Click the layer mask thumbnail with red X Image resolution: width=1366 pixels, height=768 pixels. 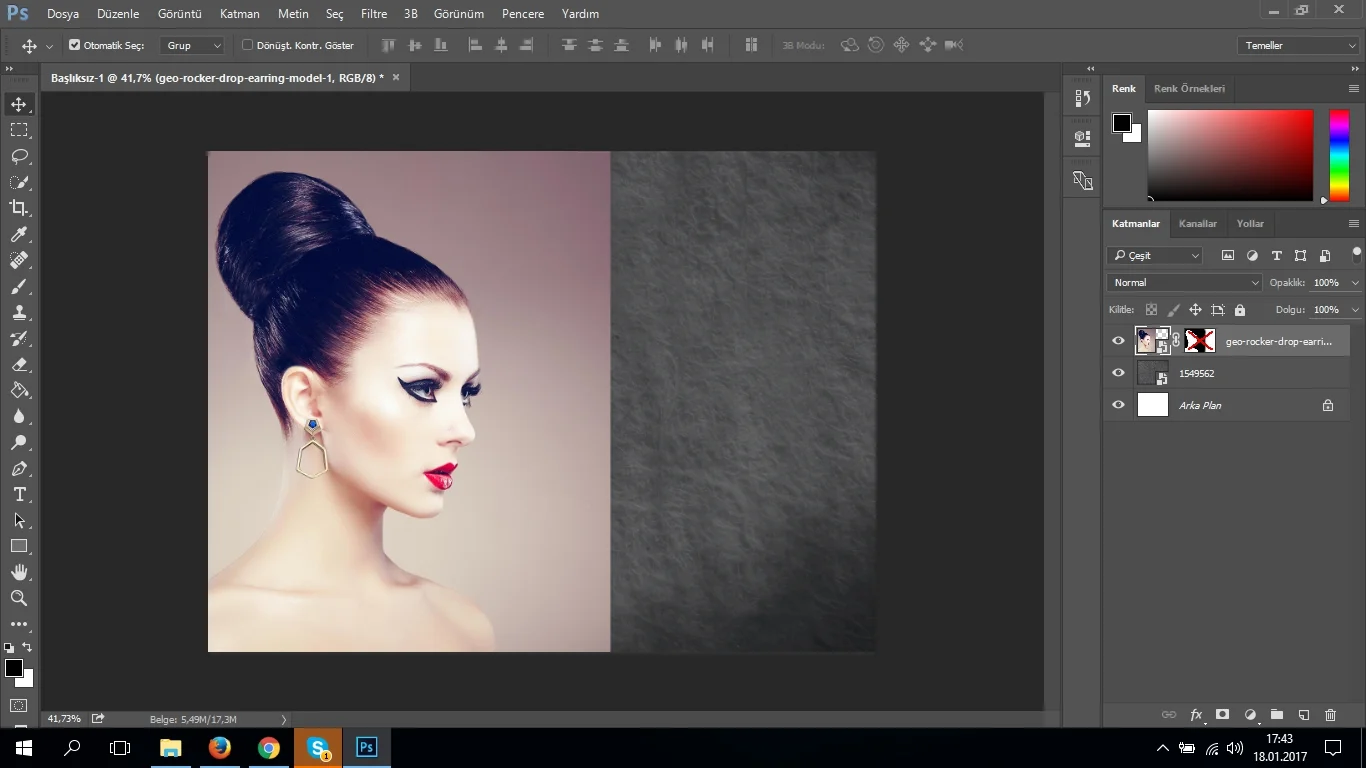[1200, 341]
